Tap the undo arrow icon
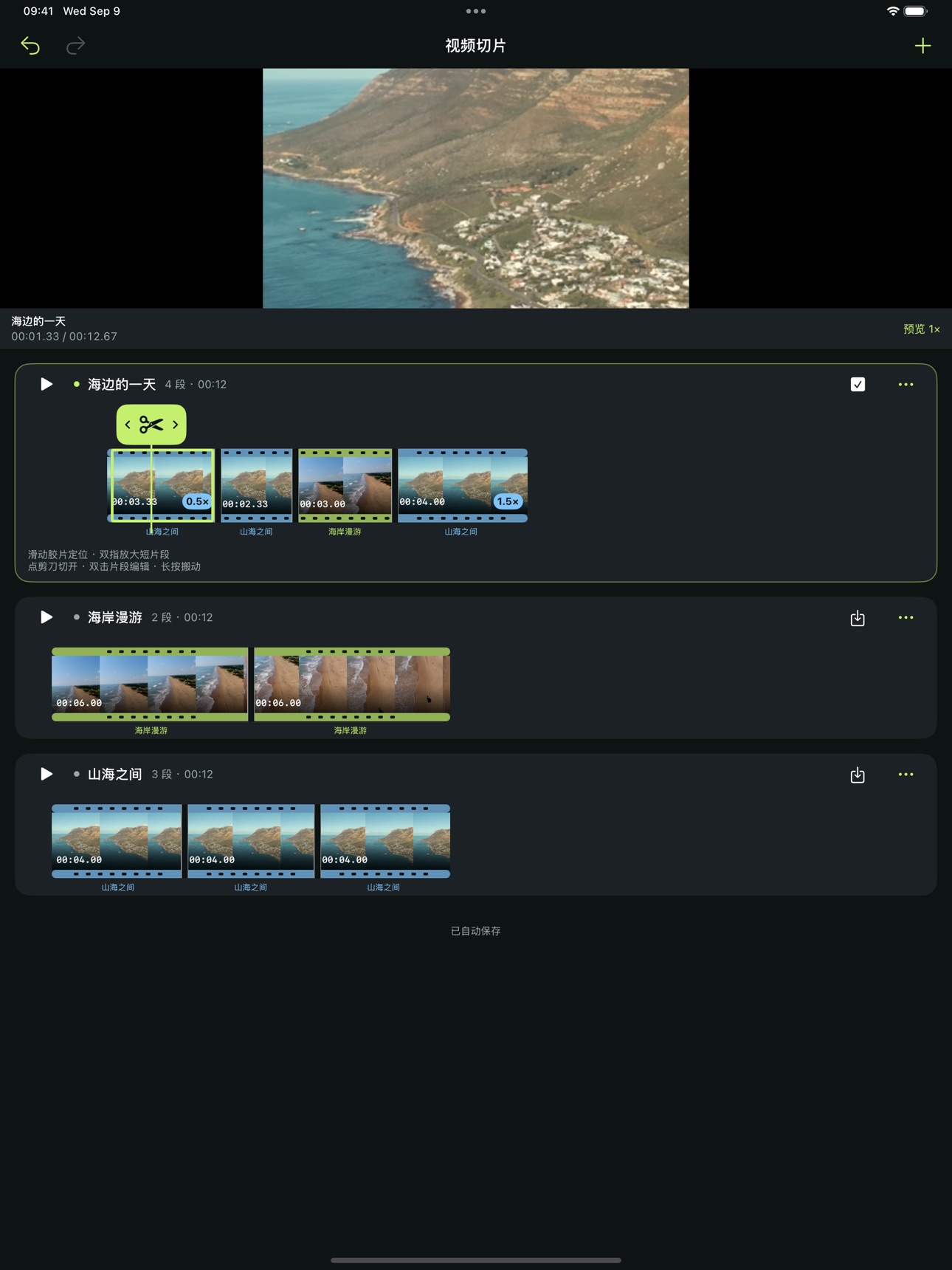This screenshot has width=952, height=1270. (30, 46)
